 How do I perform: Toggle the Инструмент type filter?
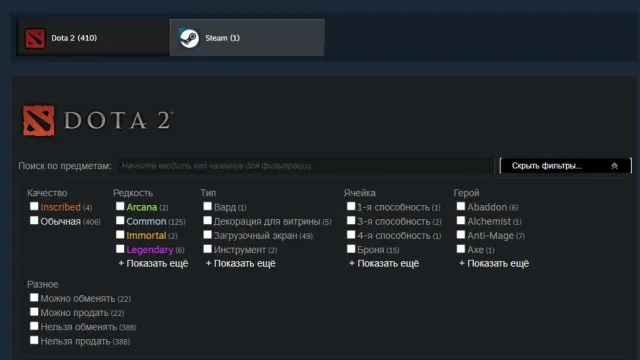point(208,249)
